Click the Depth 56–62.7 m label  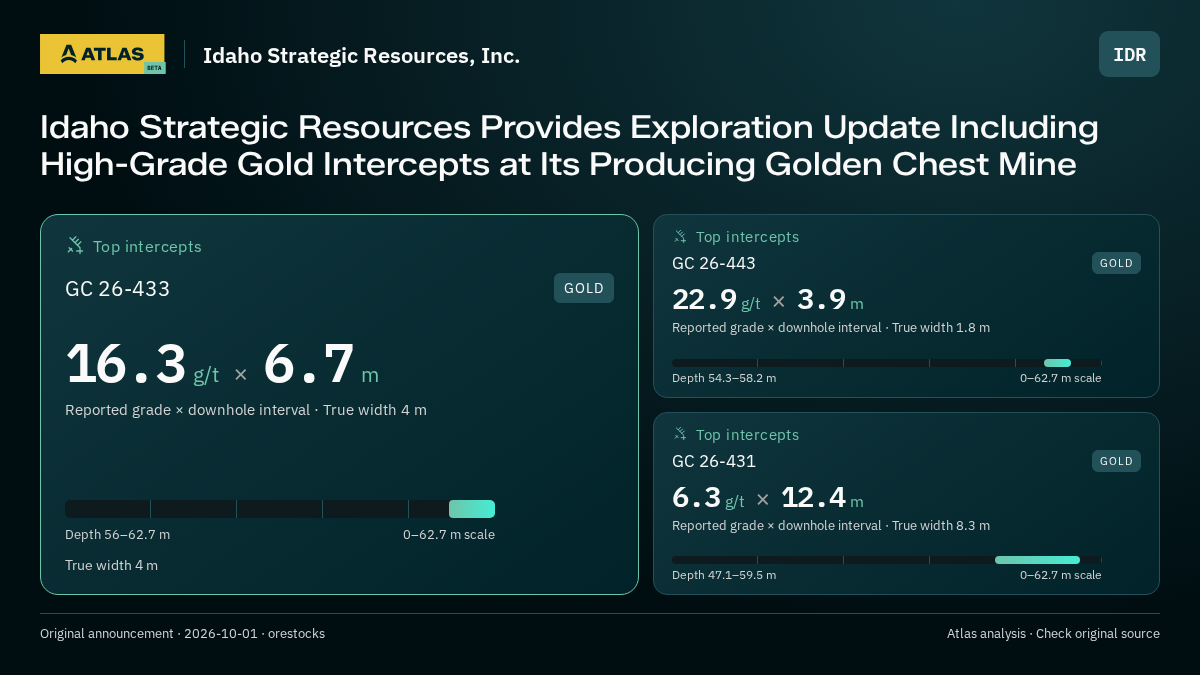117,535
